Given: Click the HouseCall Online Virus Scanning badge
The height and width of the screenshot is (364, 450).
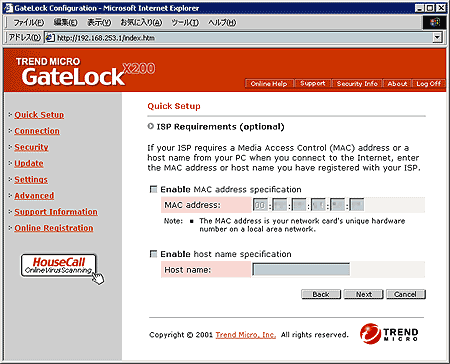Looking at the screenshot, I should pos(59,265).
